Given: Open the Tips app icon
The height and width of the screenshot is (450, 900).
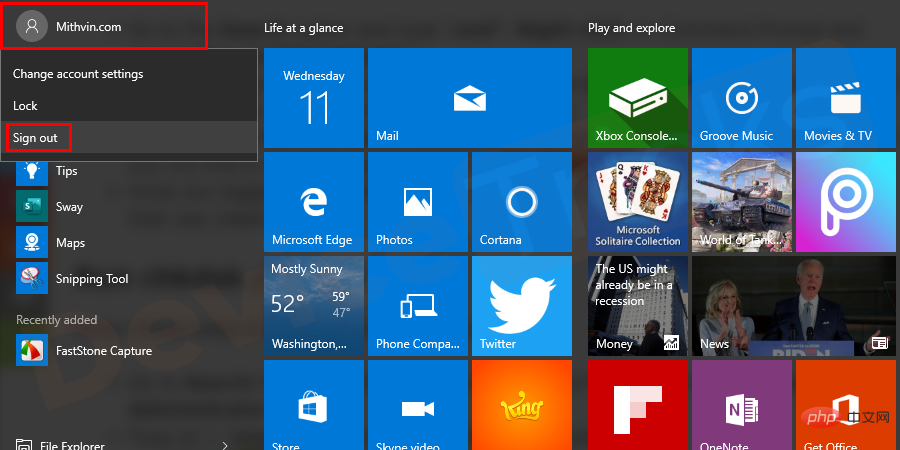Looking at the screenshot, I should pyautogui.click(x=32, y=170).
